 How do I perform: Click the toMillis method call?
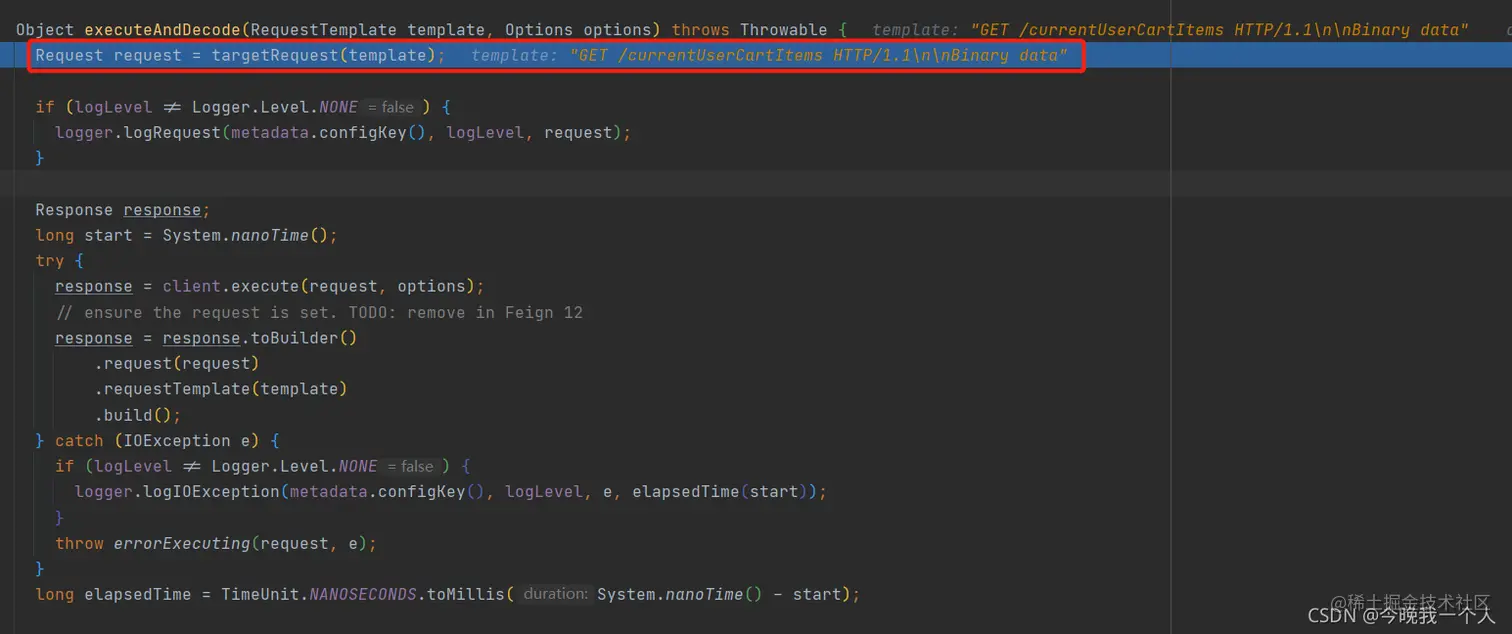(x=466, y=595)
